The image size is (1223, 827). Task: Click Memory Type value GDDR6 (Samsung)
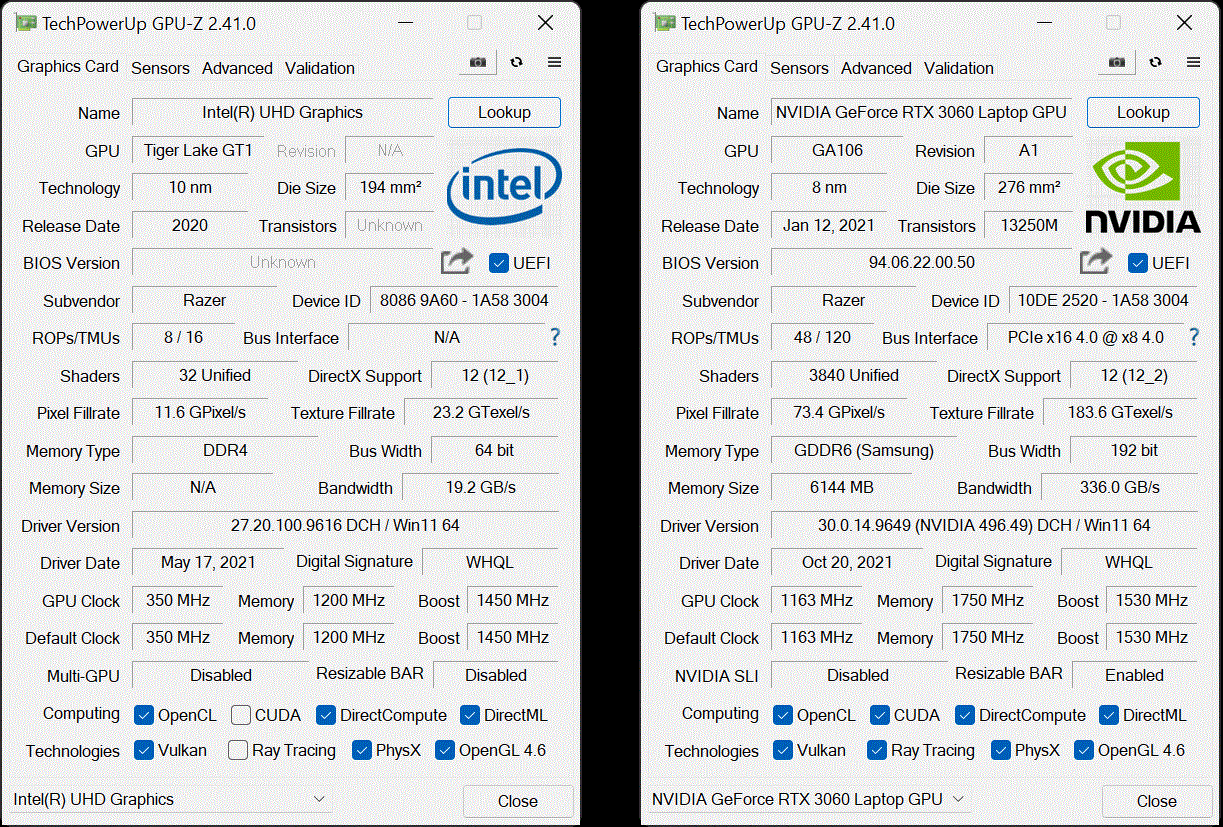(864, 450)
